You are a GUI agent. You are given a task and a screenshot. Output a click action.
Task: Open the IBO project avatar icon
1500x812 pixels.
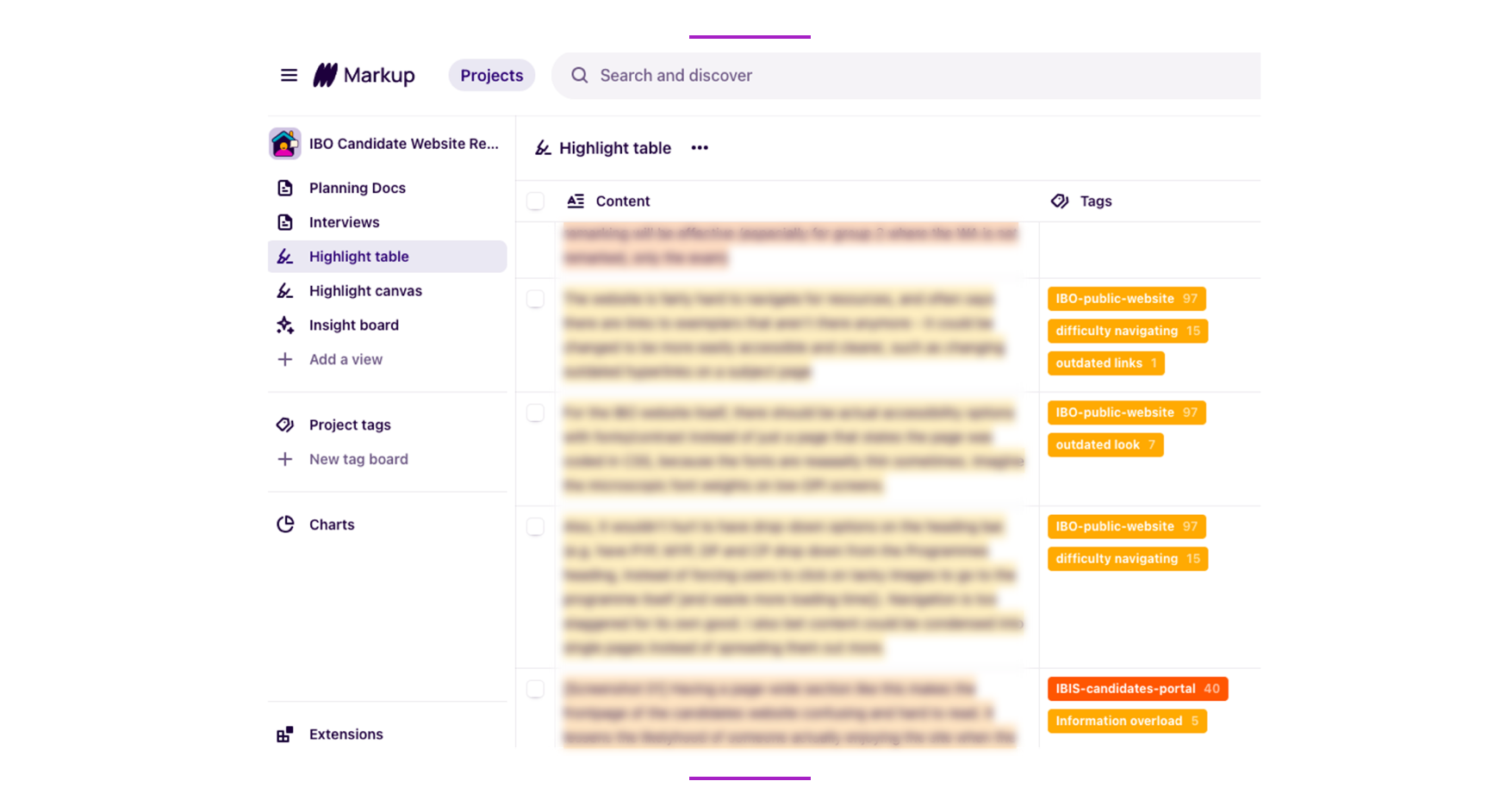click(285, 144)
